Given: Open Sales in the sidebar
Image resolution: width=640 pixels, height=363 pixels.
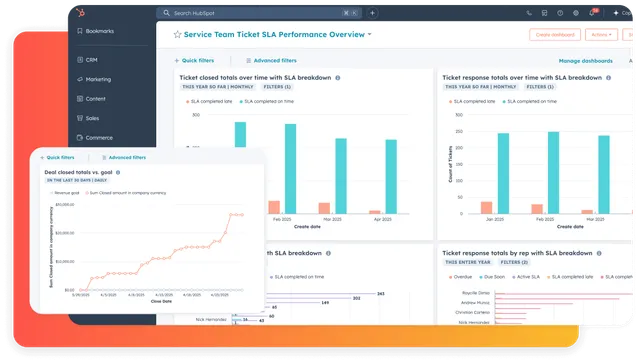Looking at the screenshot, I should (88, 118).
